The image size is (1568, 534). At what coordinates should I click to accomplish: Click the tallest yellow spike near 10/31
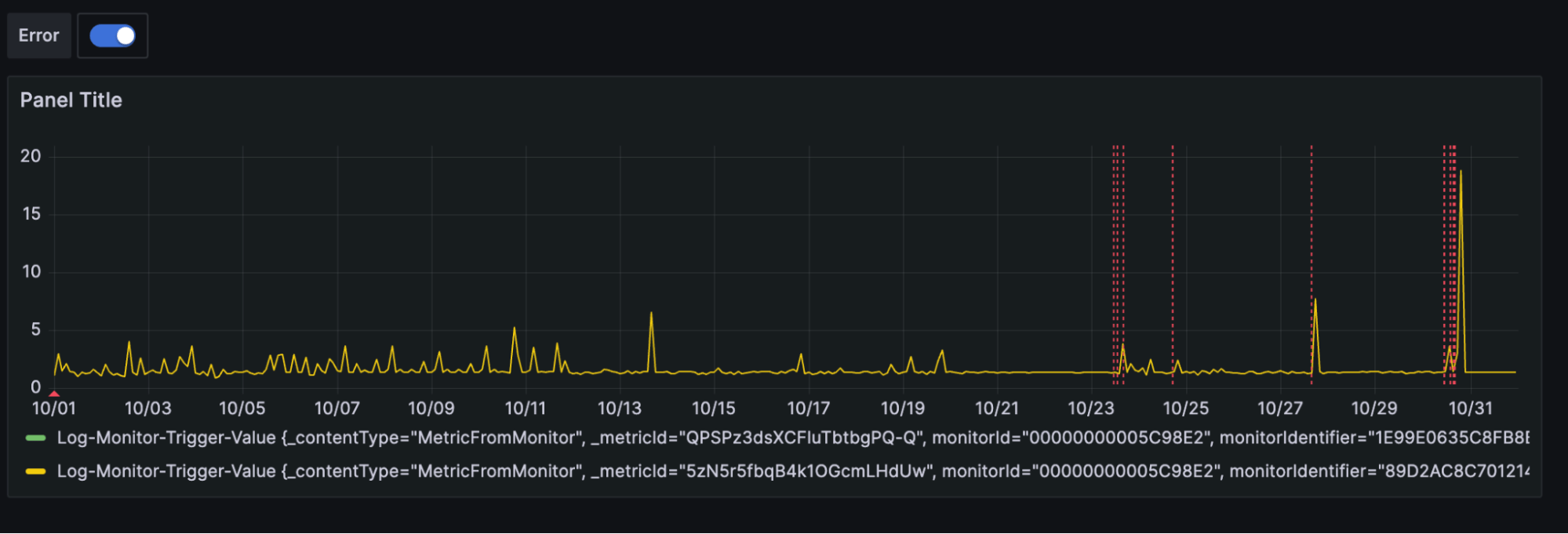(x=1461, y=173)
